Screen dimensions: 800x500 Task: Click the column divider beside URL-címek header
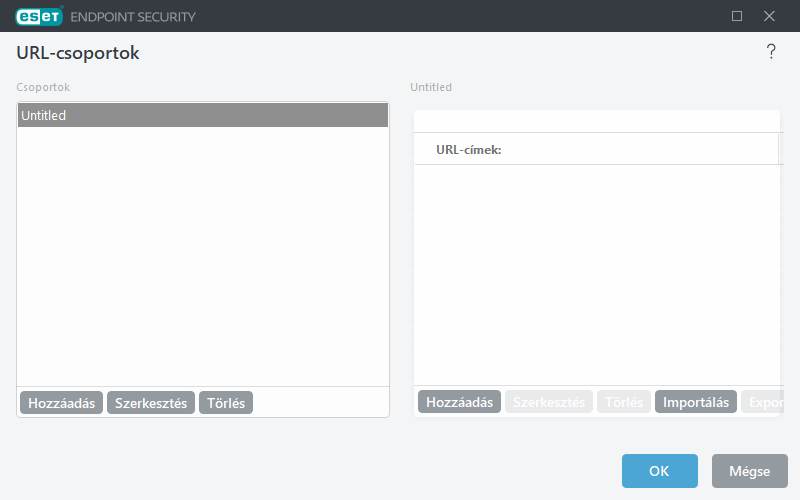[778, 150]
